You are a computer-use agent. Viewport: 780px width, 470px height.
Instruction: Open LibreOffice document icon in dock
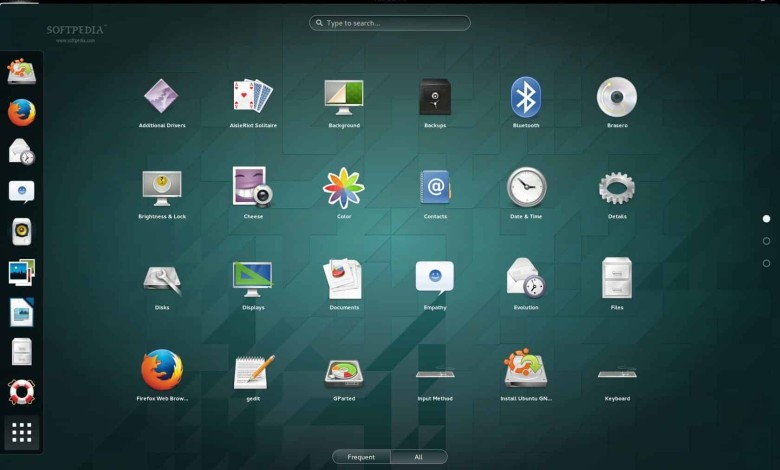coord(21,312)
